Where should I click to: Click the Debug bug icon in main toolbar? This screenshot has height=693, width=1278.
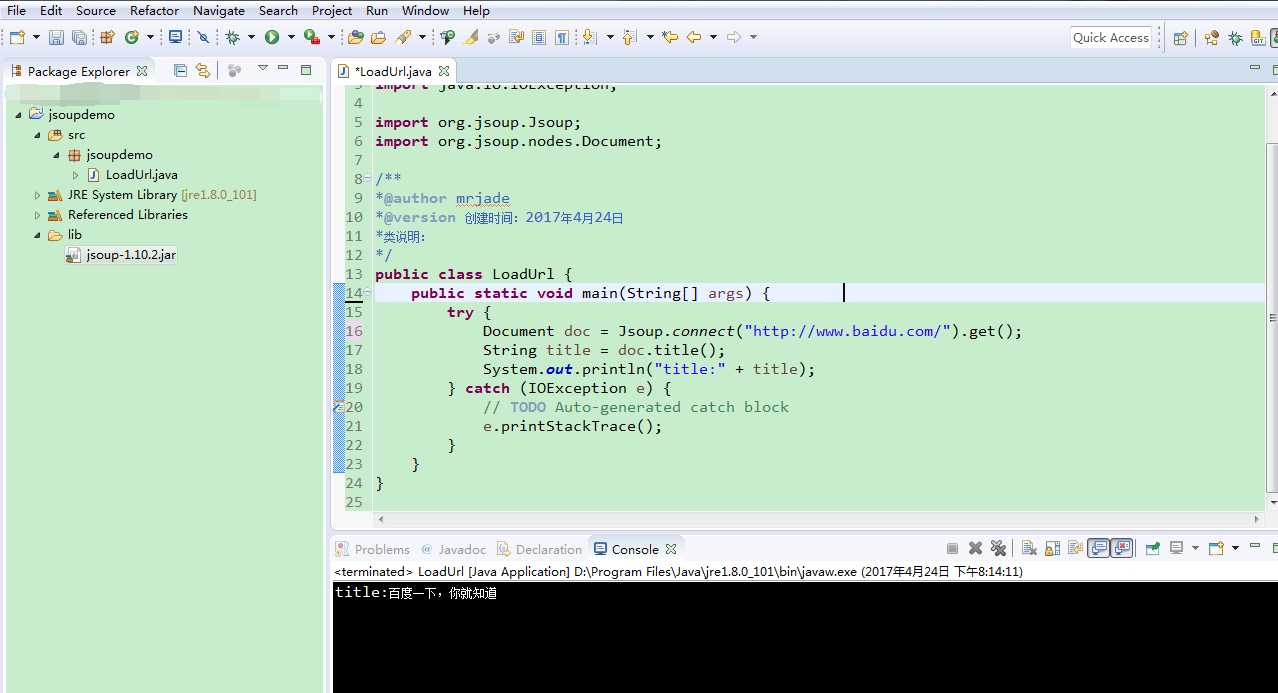(x=232, y=37)
